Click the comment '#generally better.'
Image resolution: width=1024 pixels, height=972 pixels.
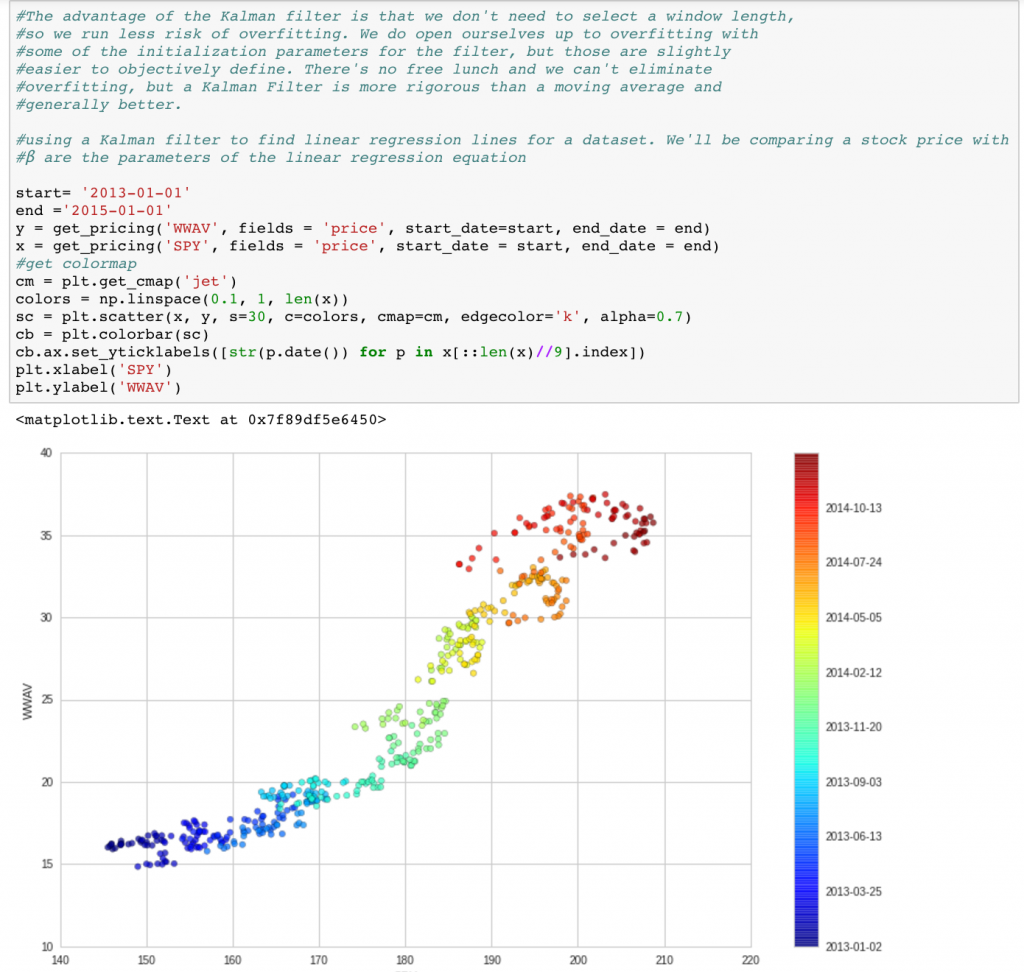[99, 105]
